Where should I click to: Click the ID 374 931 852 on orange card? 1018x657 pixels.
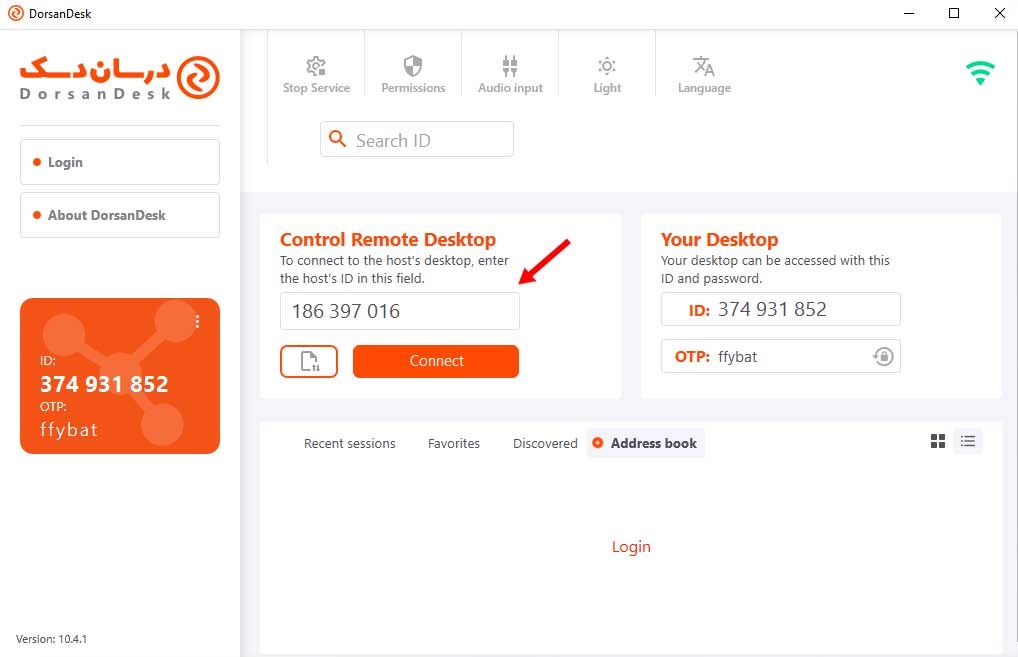pyautogui.click(x=104, y=384)
